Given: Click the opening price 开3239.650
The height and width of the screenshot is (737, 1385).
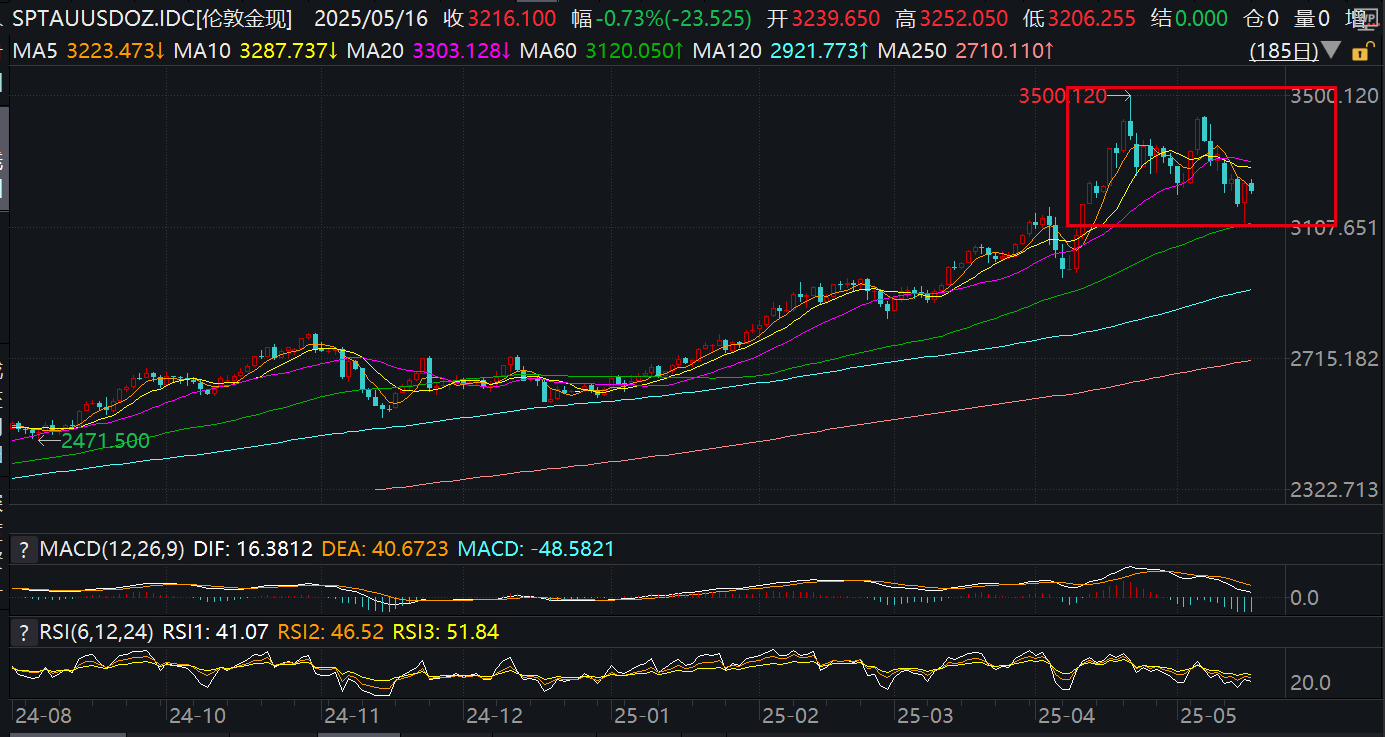Looking at the screenshot, I should point(823,18).
